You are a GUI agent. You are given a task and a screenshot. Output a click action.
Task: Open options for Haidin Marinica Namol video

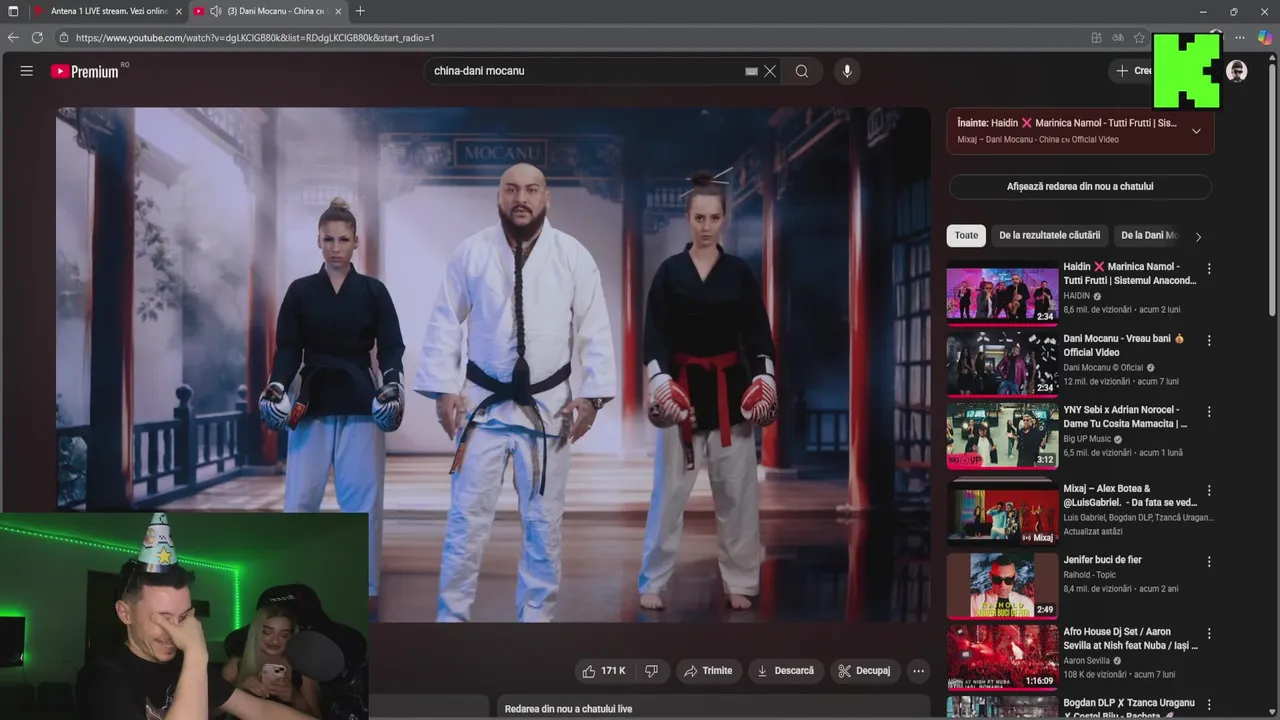click(1209, 269)
